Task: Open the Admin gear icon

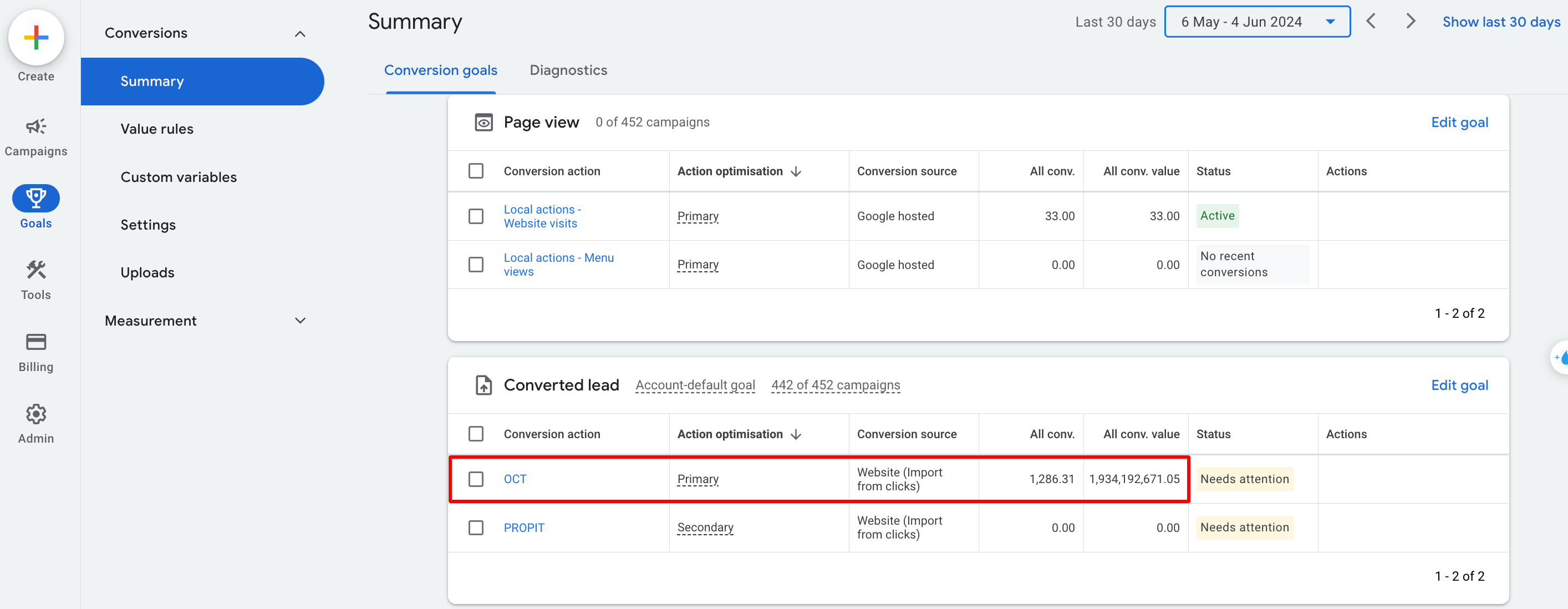Action: pyautogui.click(x=36, y=414)
